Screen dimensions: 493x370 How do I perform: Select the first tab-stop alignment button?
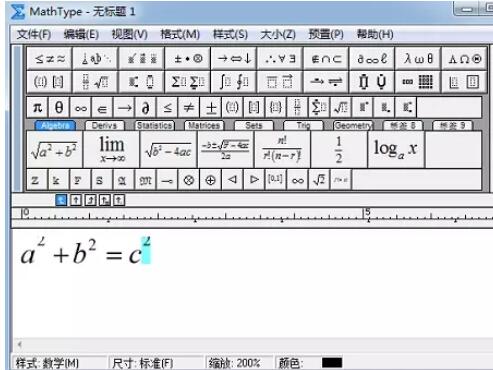61,200
